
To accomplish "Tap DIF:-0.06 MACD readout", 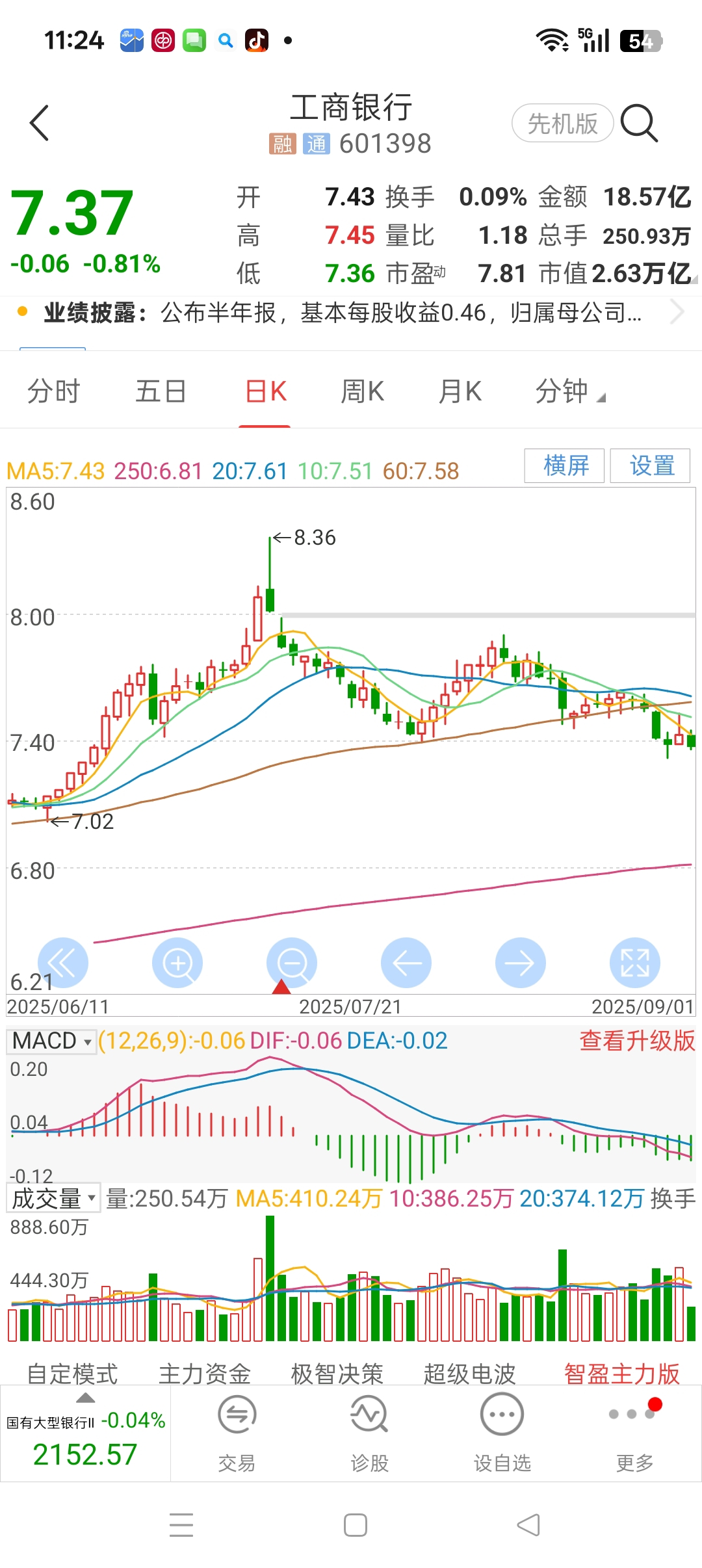I will 296,1041.
